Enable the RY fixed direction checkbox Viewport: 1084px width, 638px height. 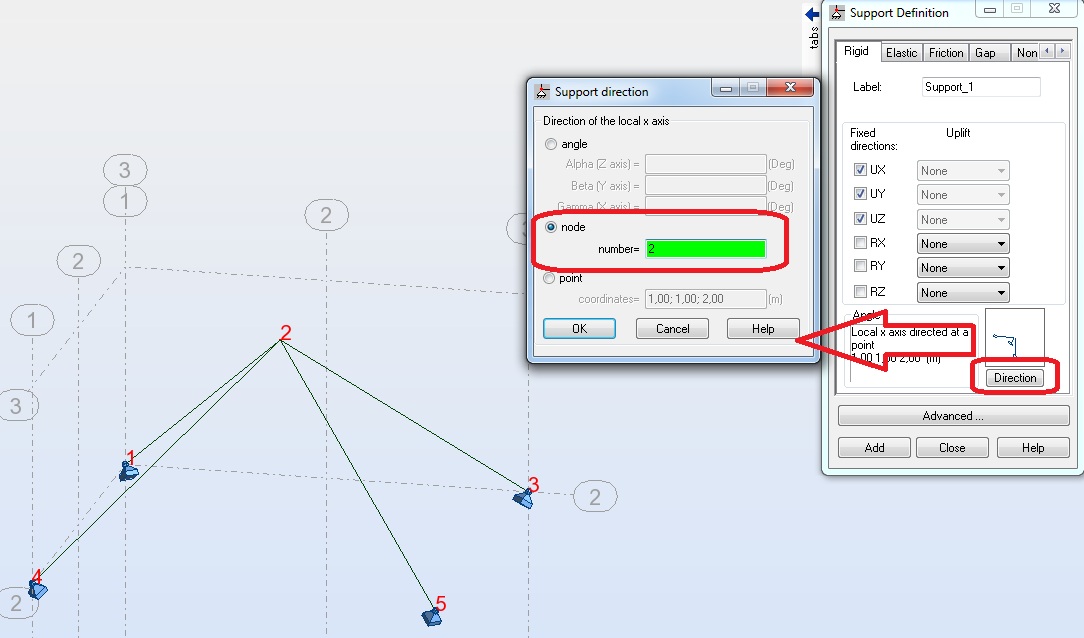click(x=860, y=266)
